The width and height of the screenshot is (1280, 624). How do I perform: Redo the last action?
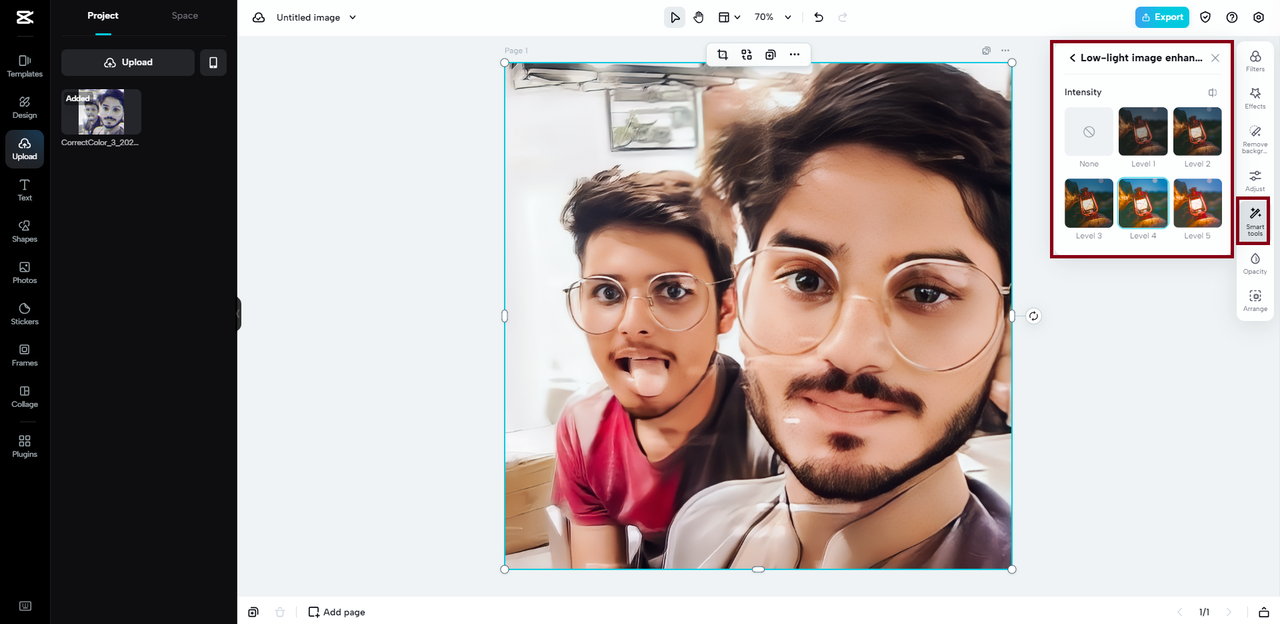pyautogui.click(x=843, y=17)
